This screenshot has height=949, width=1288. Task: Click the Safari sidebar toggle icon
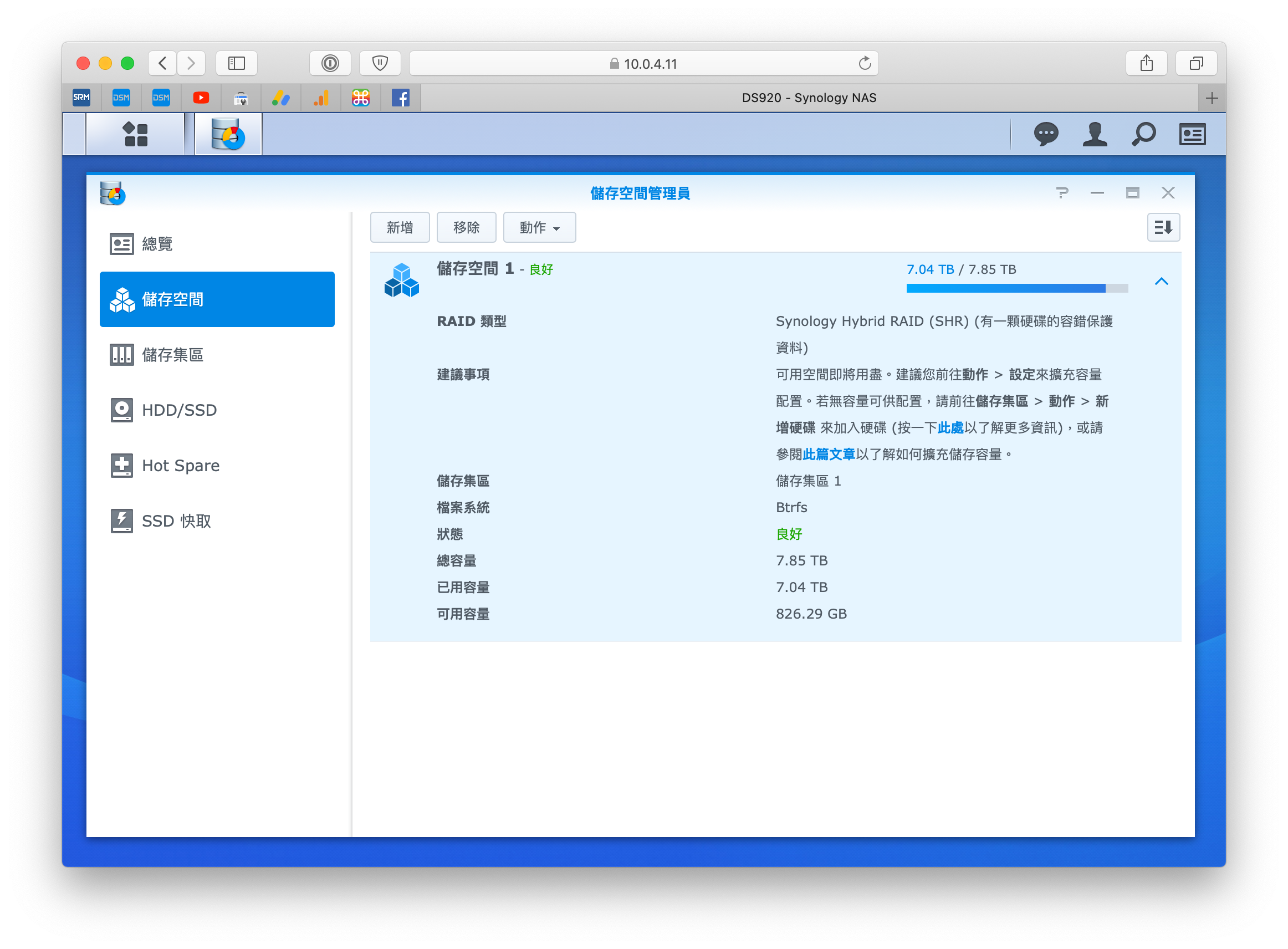237,63
